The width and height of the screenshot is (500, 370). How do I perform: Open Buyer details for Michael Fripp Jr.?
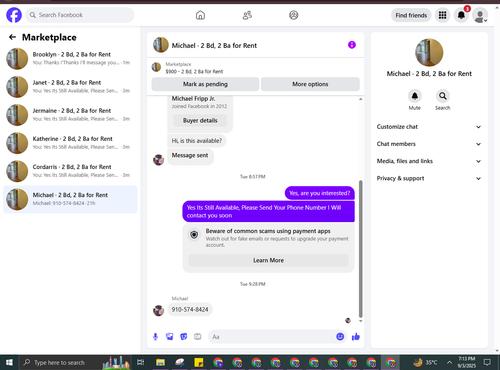click(x=200, y=120)
